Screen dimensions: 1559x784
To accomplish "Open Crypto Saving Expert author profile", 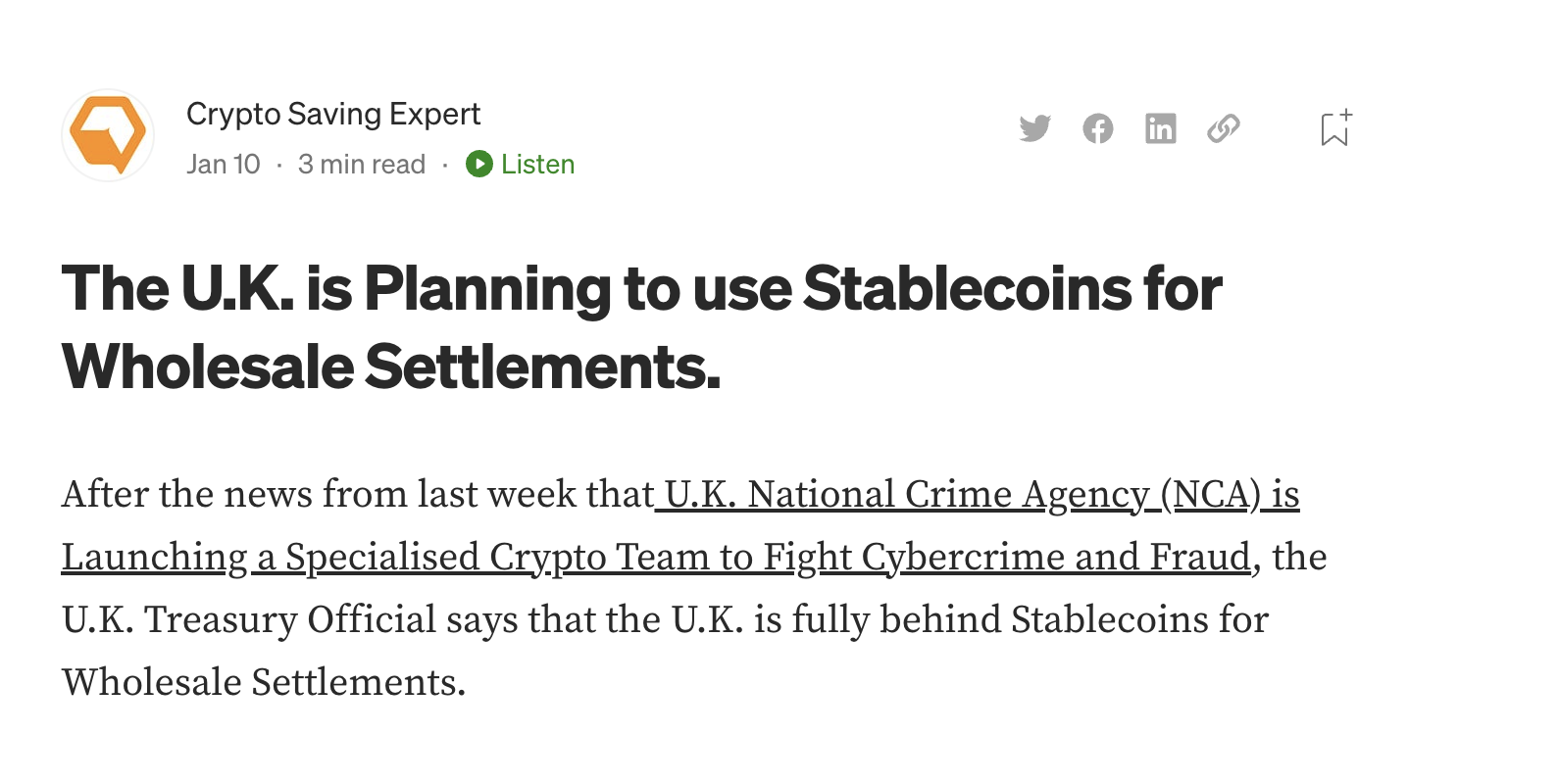I will point(333,114).
